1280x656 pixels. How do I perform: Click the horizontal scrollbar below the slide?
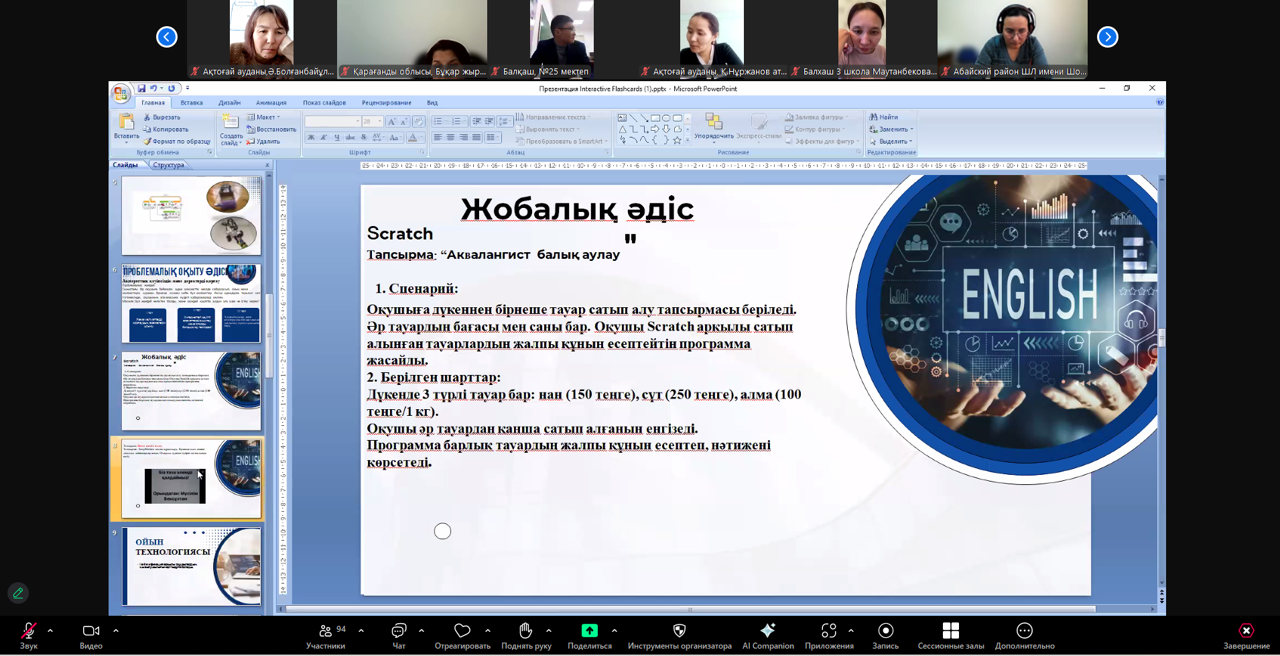point(690,608)
